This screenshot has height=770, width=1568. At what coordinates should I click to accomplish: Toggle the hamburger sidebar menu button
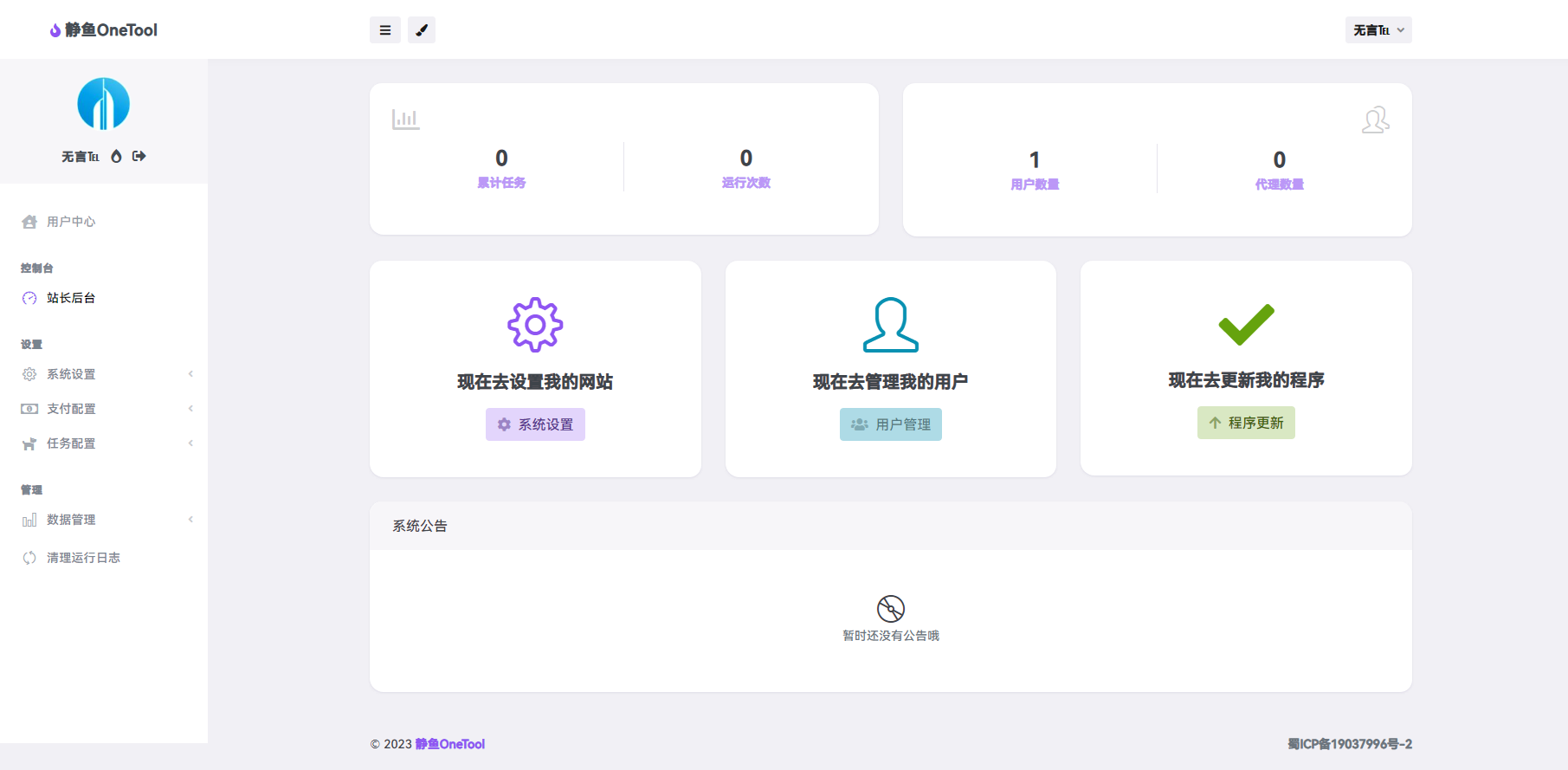click(384, 30)
